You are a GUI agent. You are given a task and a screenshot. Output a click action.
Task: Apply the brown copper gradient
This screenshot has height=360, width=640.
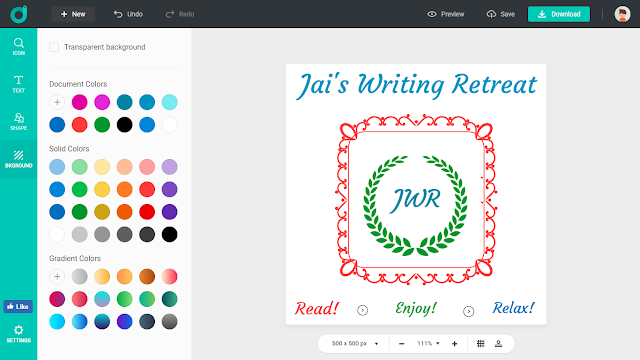click(x=147, y=276)
